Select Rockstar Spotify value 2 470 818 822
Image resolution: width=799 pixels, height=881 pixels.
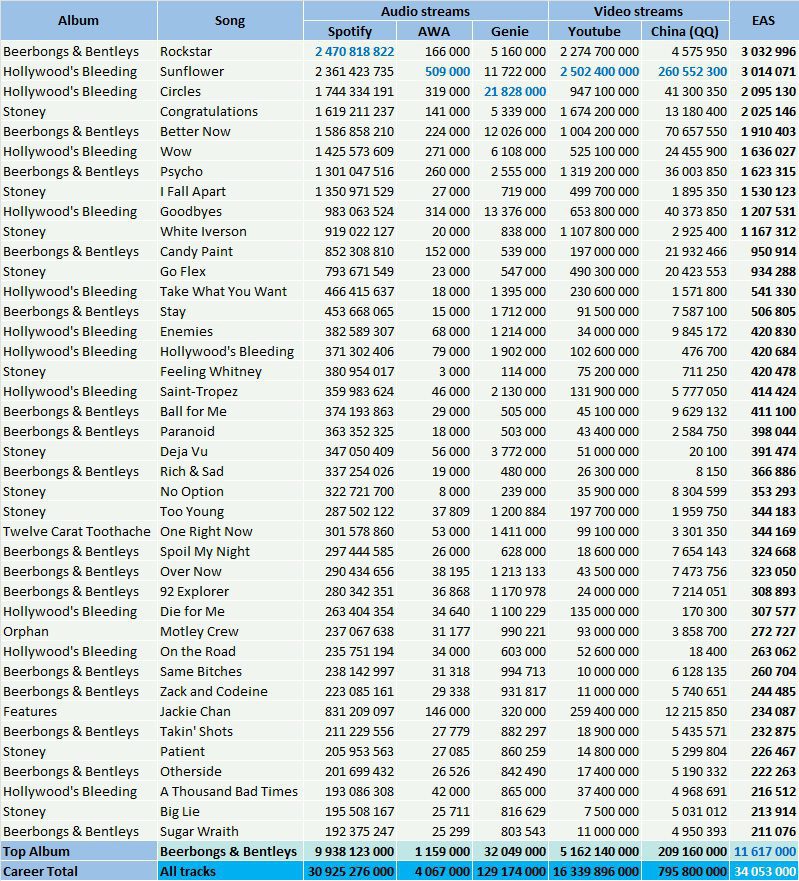(x=354, y=52)
